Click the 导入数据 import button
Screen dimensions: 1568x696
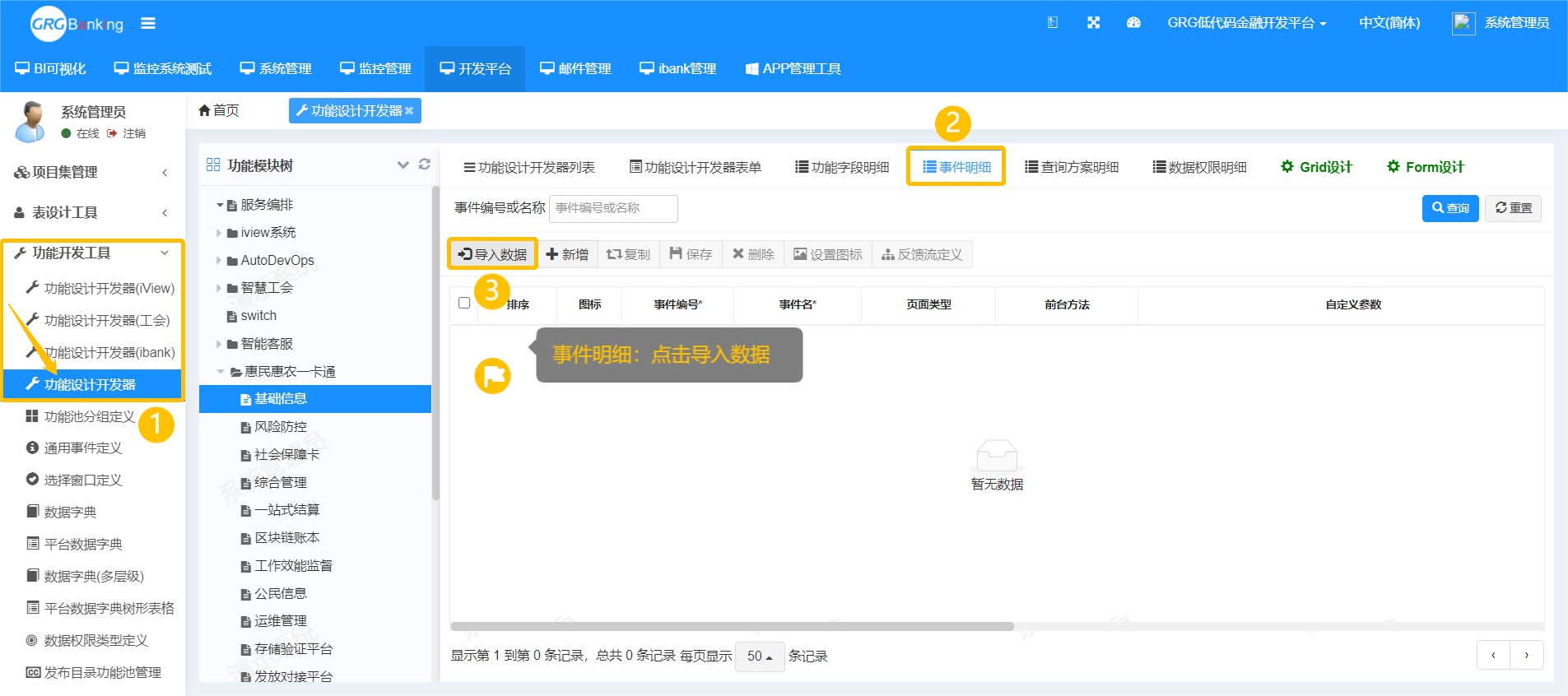[x=492, y=254]
